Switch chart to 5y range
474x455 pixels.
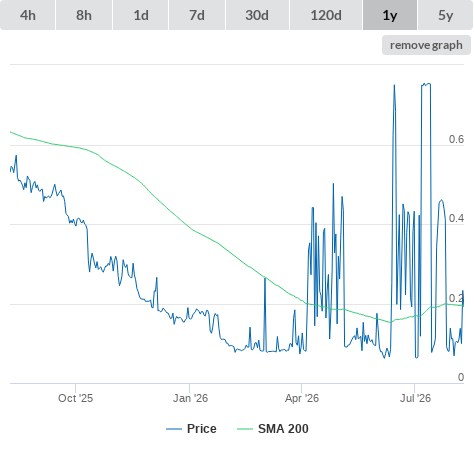(446, 15)
